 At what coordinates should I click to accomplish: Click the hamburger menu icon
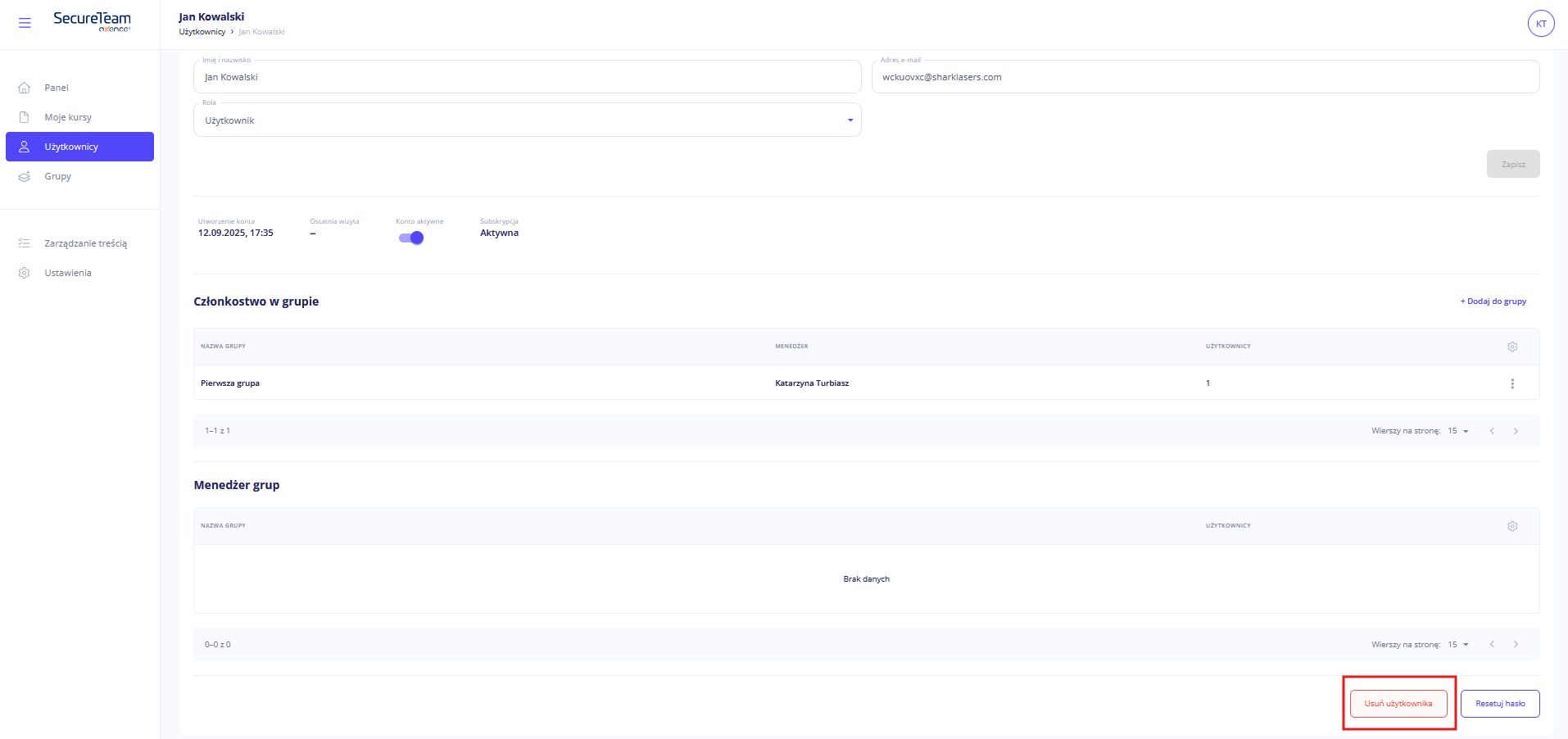(25, 23)
